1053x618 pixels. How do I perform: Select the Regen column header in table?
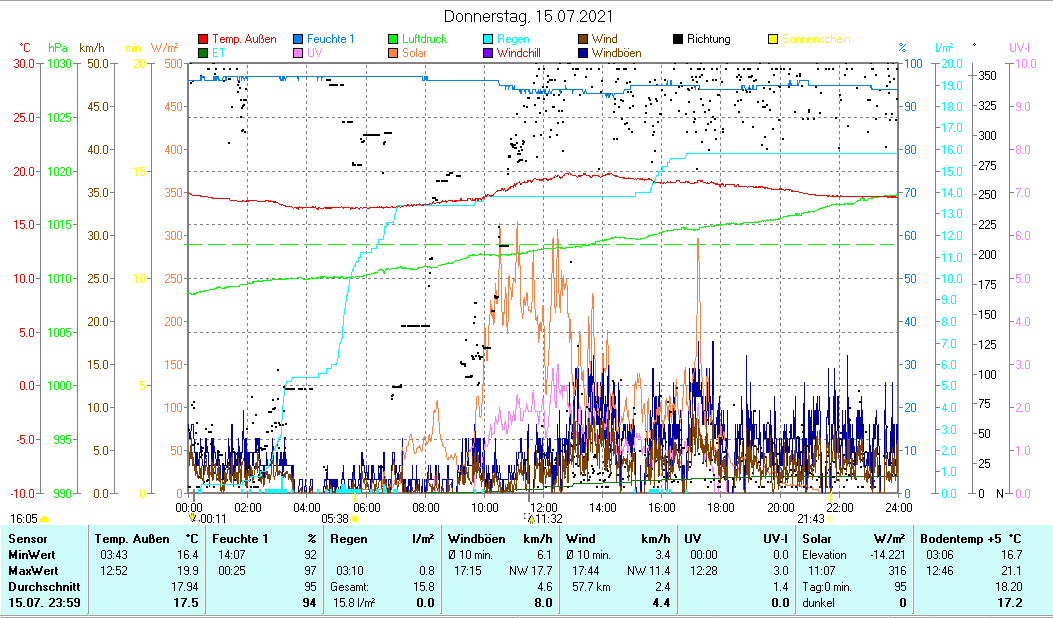coord(347,539)
